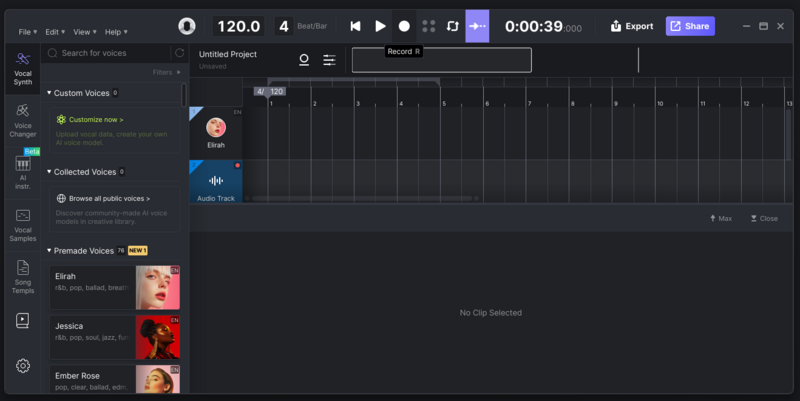800x401 pixels.
Task: Collapse the Custom Voices section
Action: tap(49, 93)
